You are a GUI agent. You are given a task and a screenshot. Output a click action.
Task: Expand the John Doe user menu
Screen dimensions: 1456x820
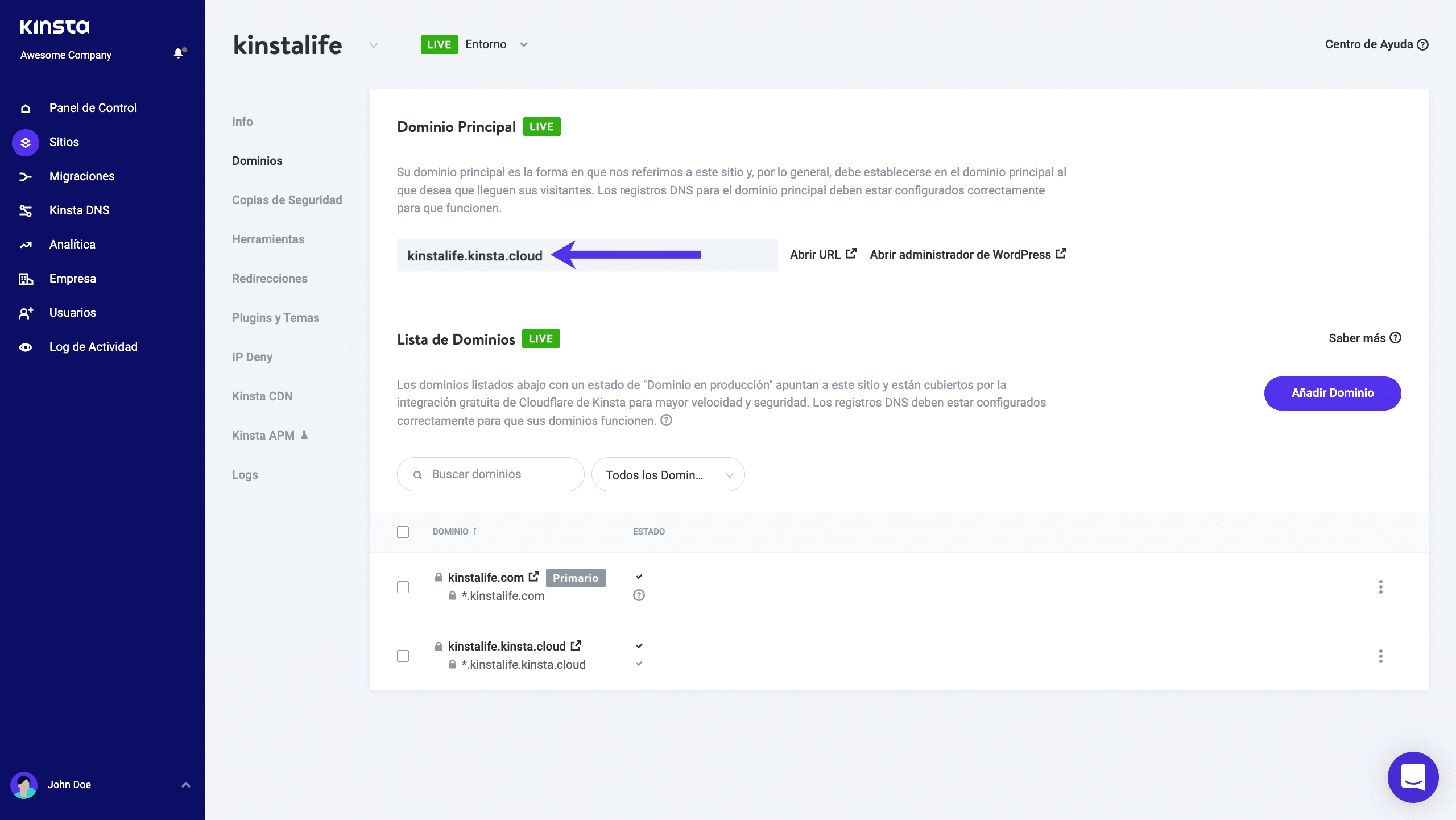185,785
